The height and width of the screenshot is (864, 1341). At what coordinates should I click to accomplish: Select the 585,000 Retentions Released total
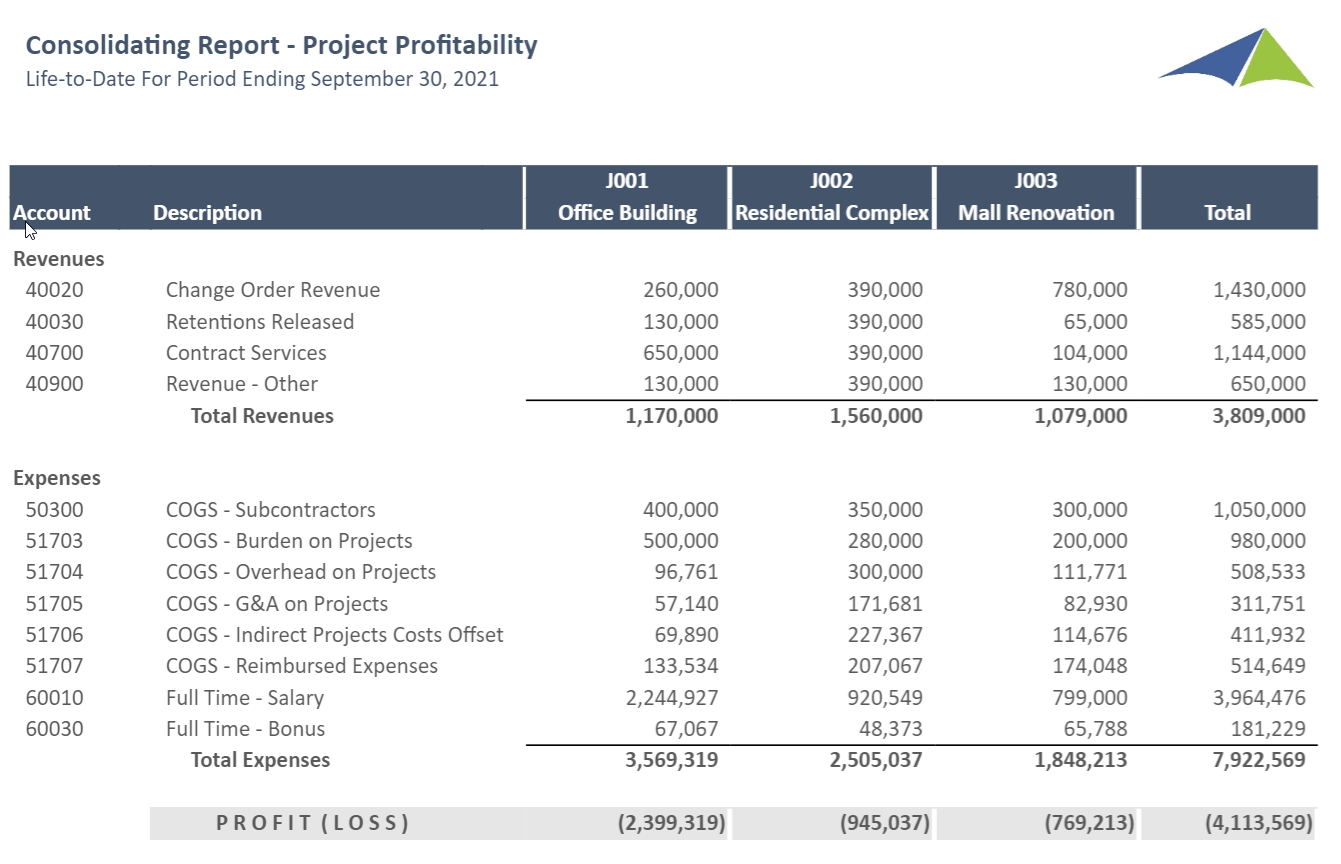coord(1268,322)
